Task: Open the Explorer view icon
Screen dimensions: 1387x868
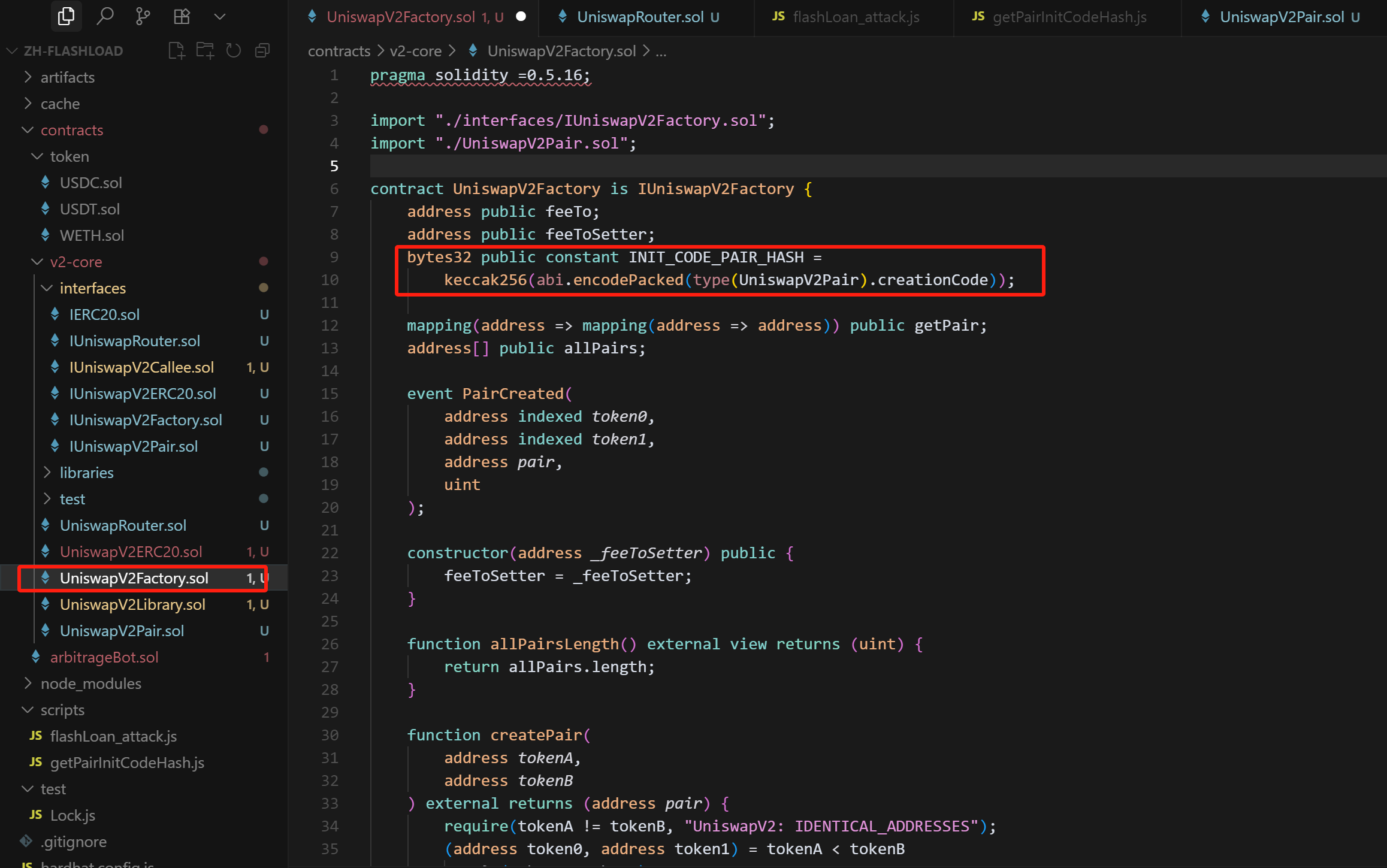Action: 66,16
